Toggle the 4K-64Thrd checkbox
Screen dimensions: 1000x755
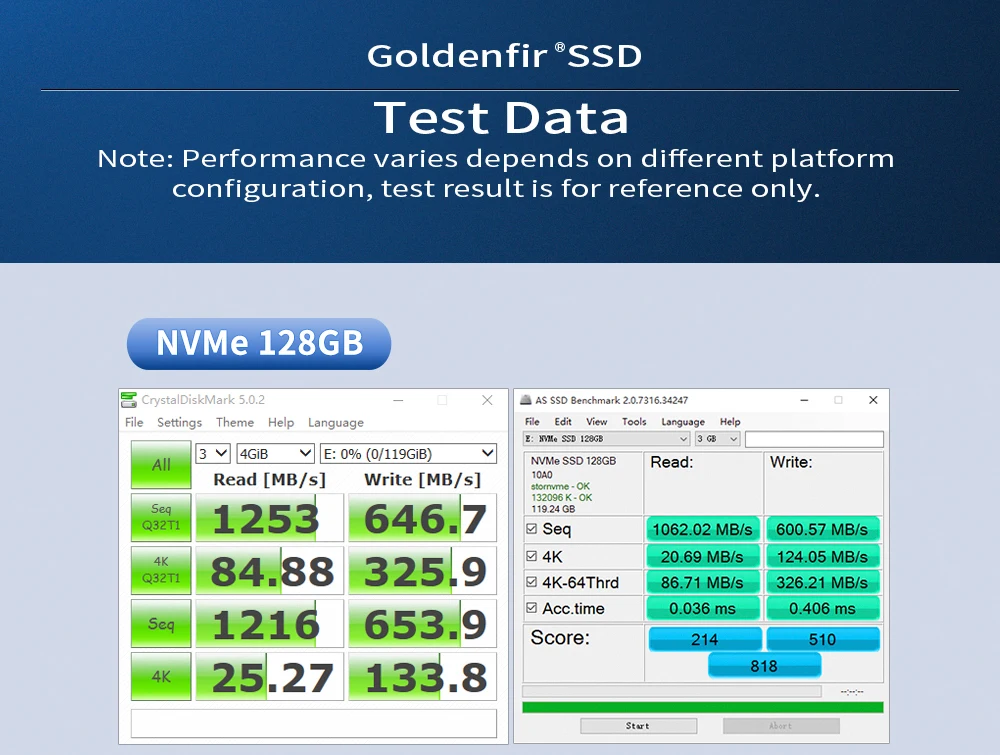pyautogui.click(x=531, y=582)
